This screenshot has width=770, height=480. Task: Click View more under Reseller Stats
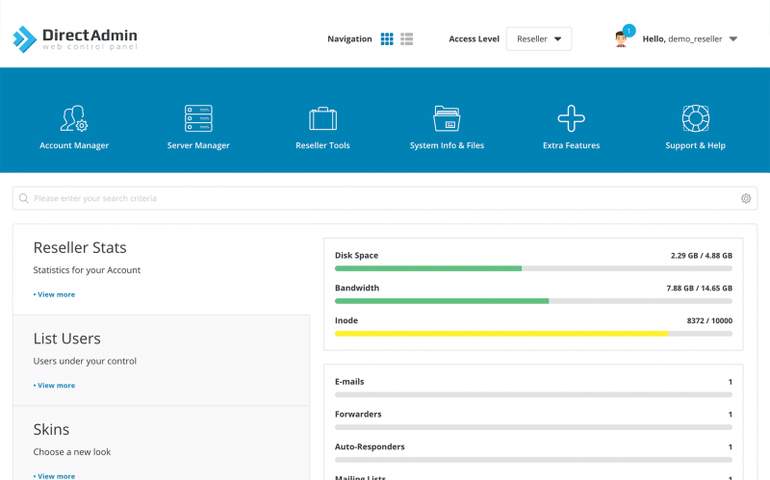pyautogui.click(x=54, y=295)
